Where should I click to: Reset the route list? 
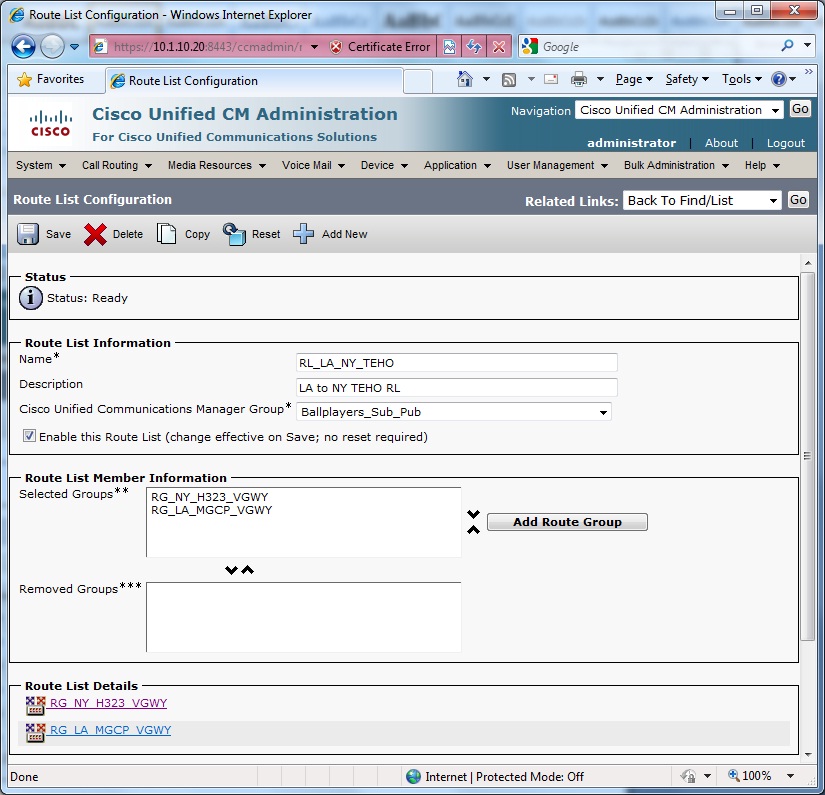pyautogui.click(x=251, y=233)
